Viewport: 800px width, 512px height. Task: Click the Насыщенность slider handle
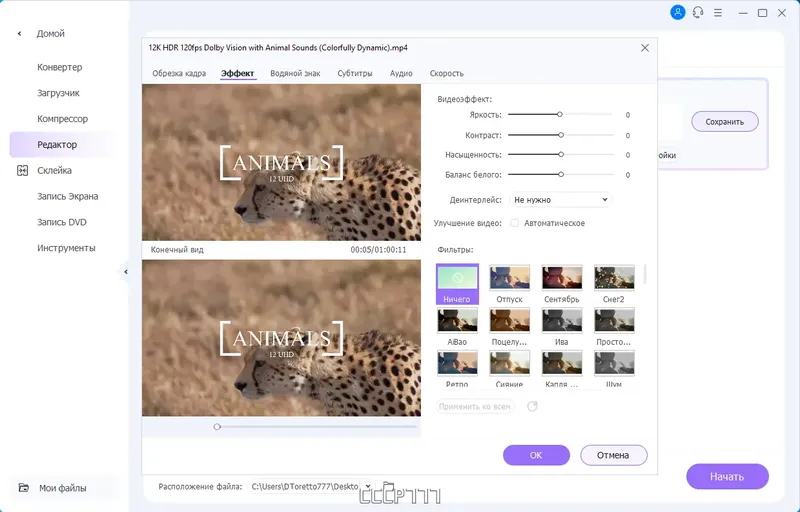point(561,155)
